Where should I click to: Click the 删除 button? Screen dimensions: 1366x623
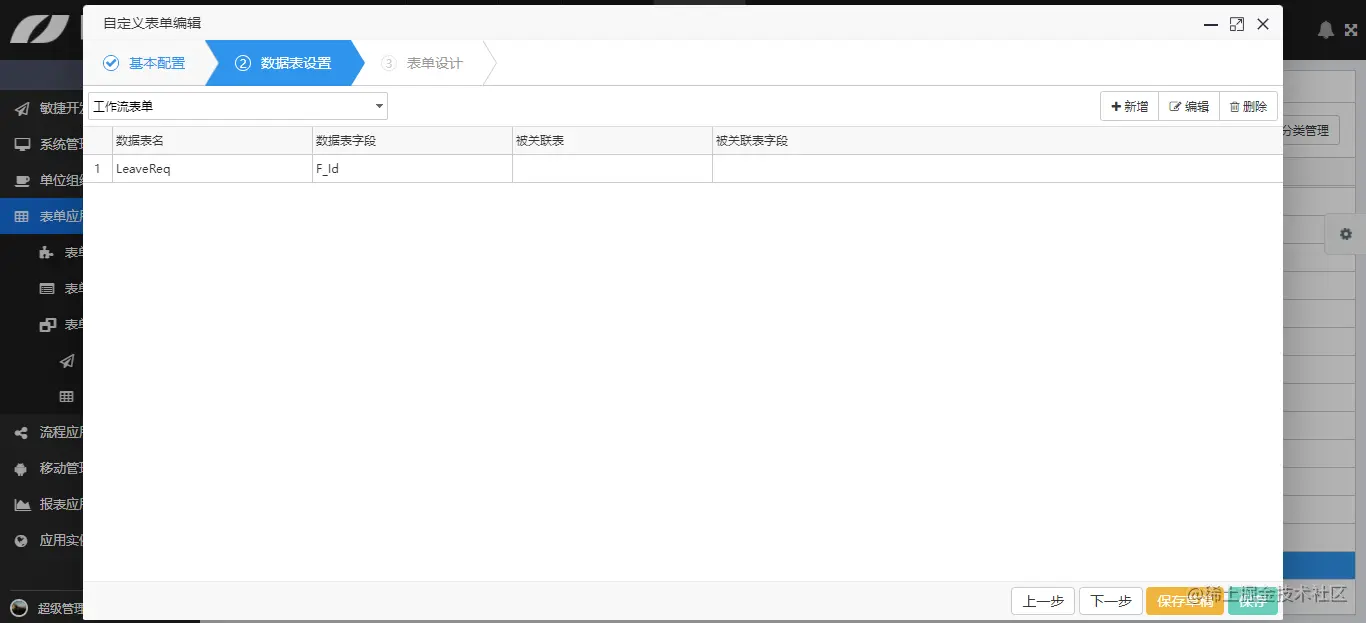[x=1248, y=105]
